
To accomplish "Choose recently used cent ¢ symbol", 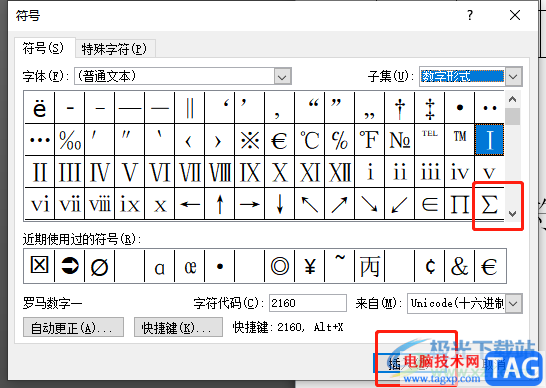I will [x=430, y=266].
